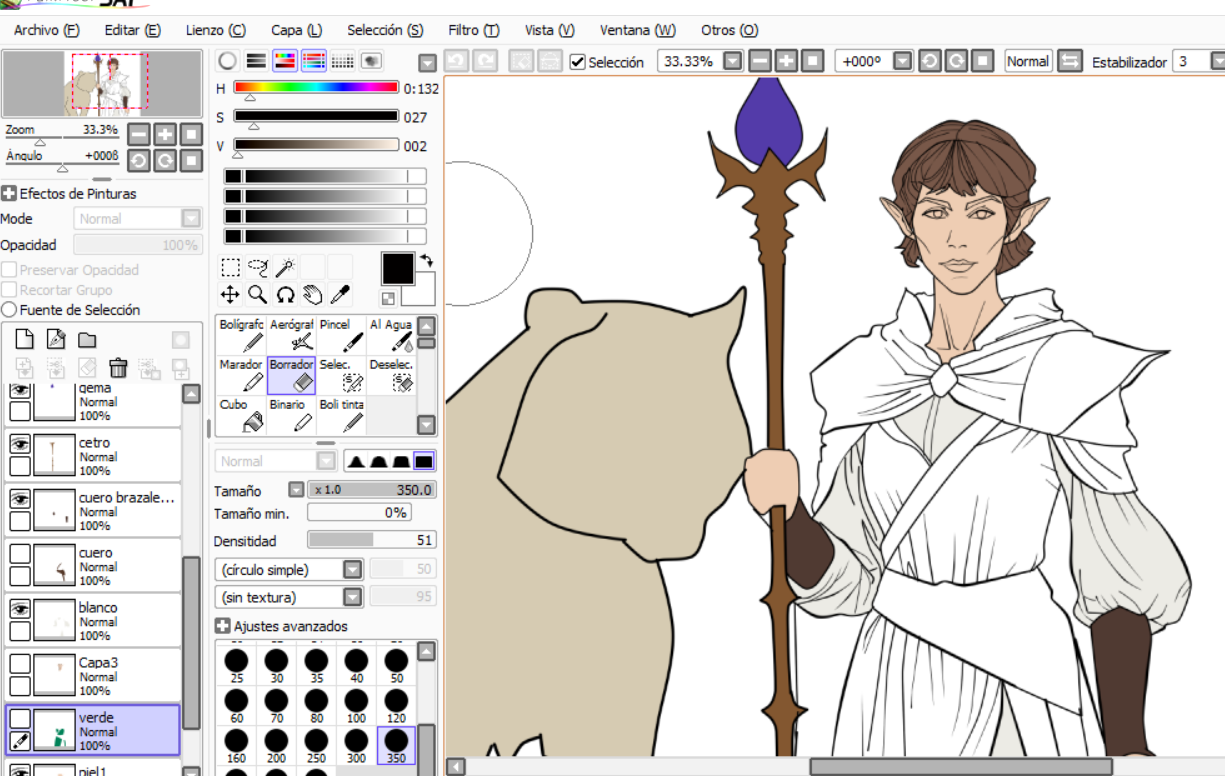The image size is (1225, 776).
Task: Open the Capa menu
Action: tap(296, 30)
